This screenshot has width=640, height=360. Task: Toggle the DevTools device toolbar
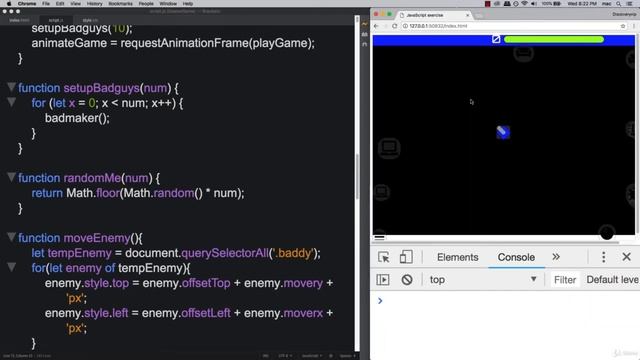(406, 257)
